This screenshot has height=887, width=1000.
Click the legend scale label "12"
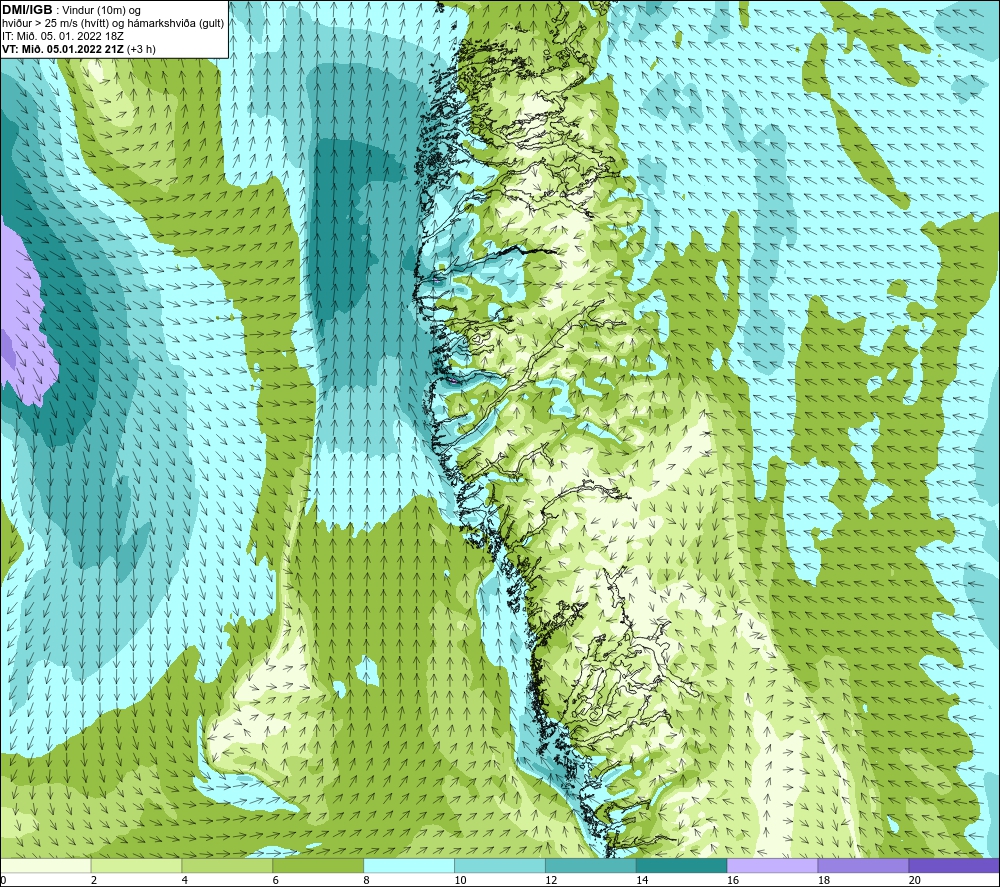pyautogui.click(x=551, y=880)
